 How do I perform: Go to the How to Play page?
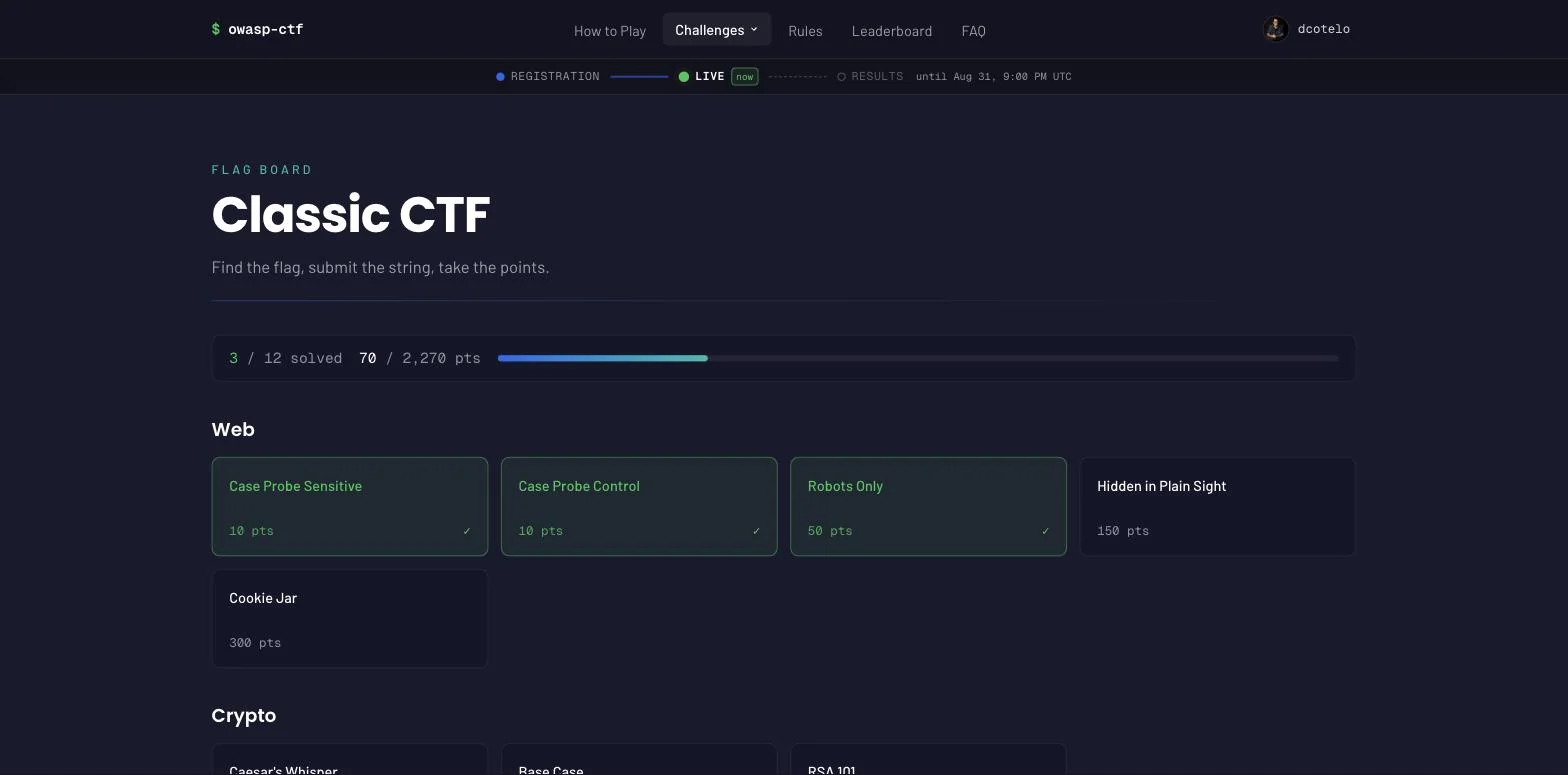point(610,31)
